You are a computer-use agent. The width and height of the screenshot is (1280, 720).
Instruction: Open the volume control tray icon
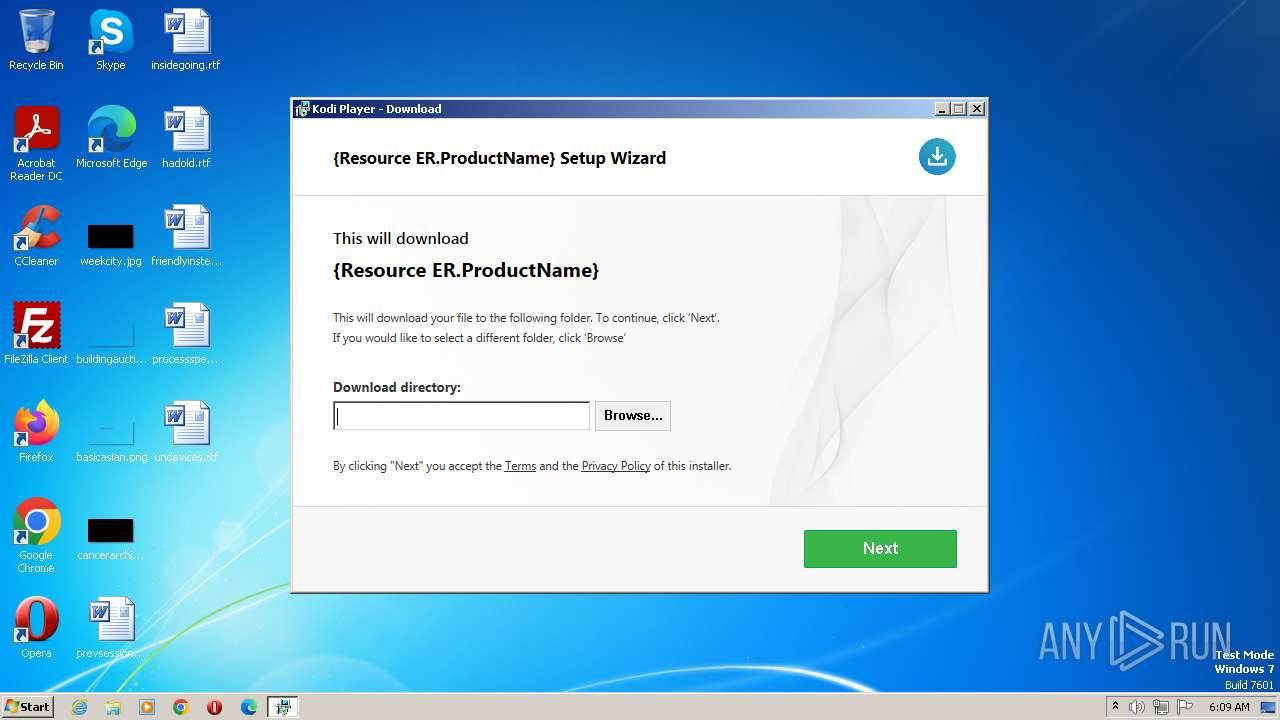[x=1137, y=707]
